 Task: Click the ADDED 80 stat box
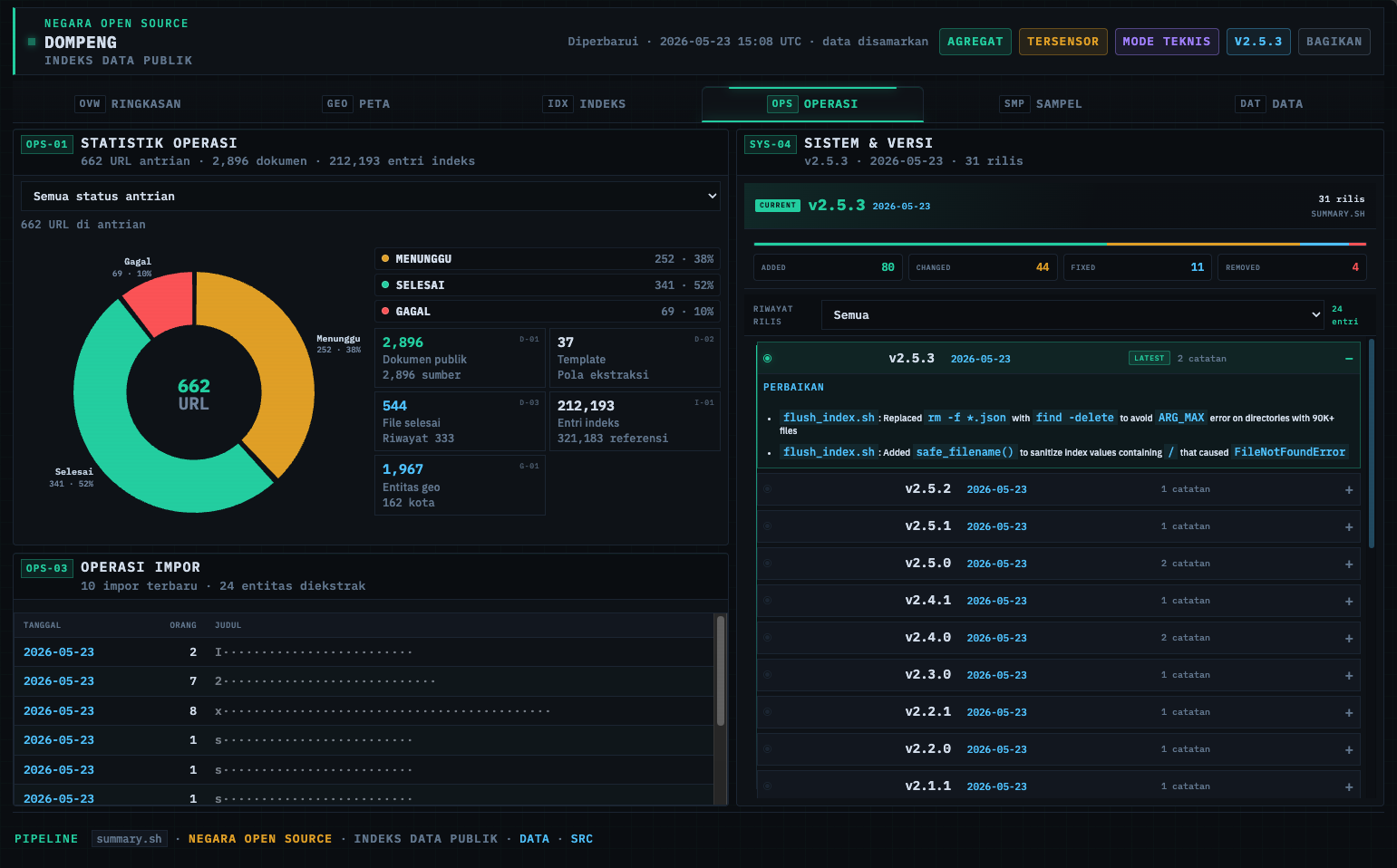[x=828, y=267]
